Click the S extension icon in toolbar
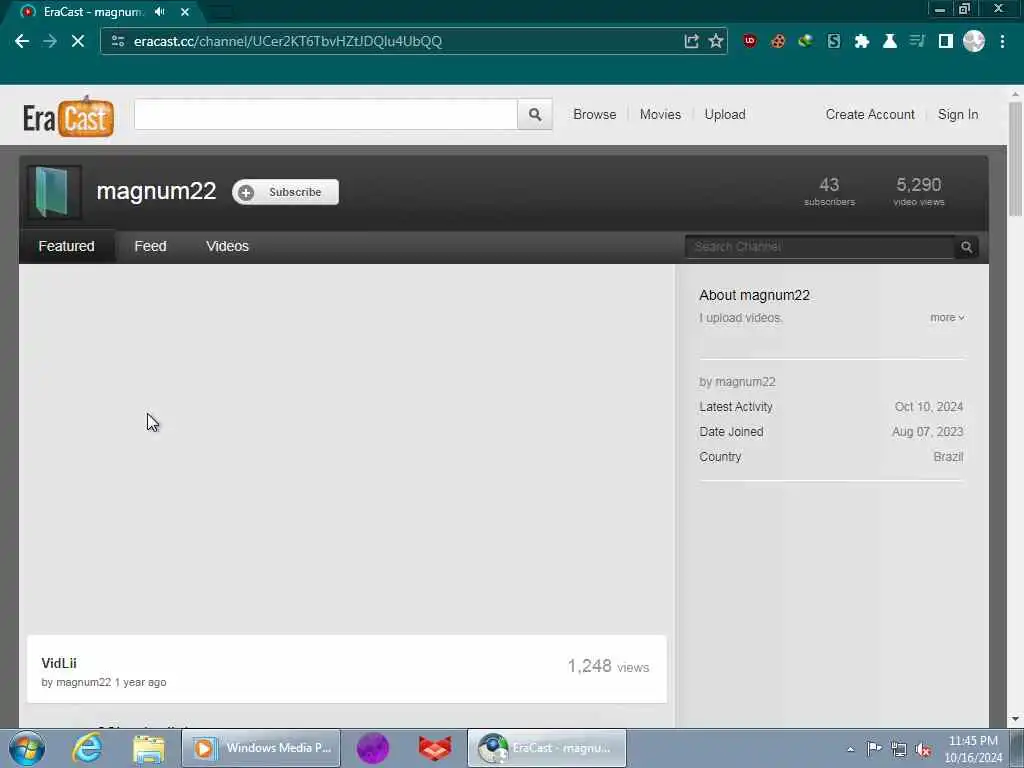The image size is (1024, 768). (834, 41)
